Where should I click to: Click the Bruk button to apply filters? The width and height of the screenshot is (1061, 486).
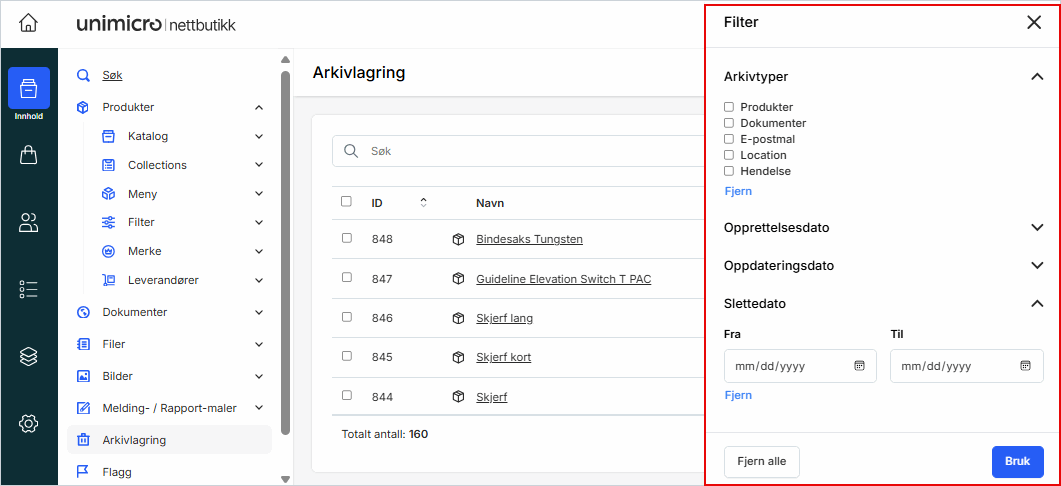[x=1017, y=461]
